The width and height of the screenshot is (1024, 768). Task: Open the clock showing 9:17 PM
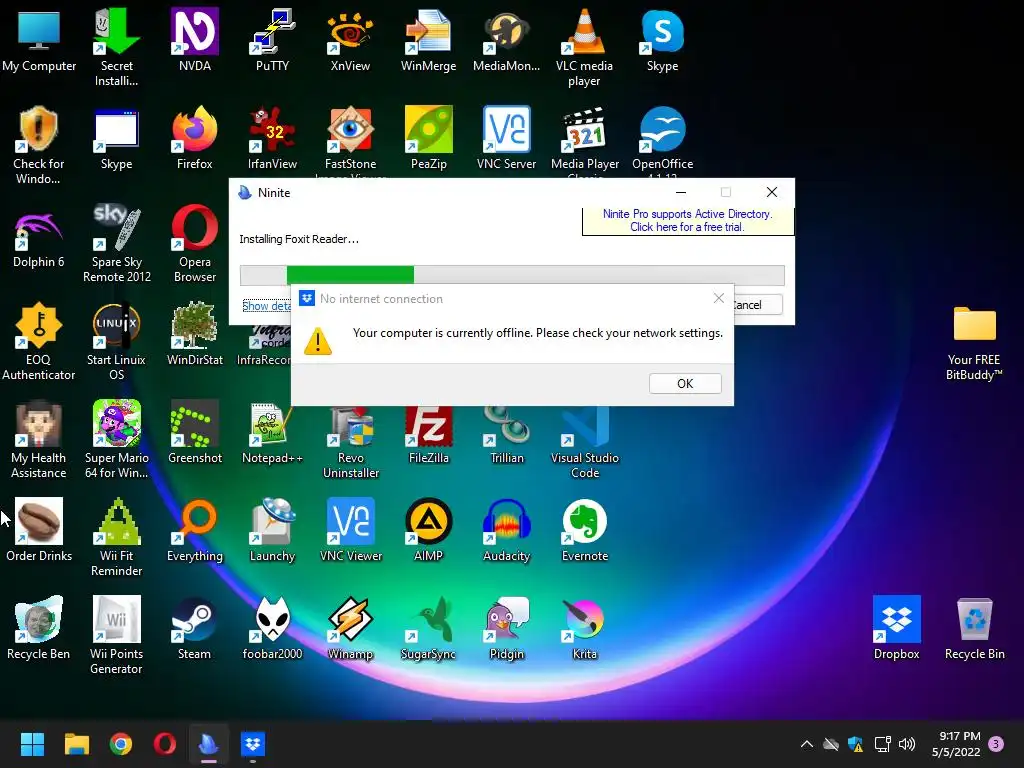click(x=956, y=744)
